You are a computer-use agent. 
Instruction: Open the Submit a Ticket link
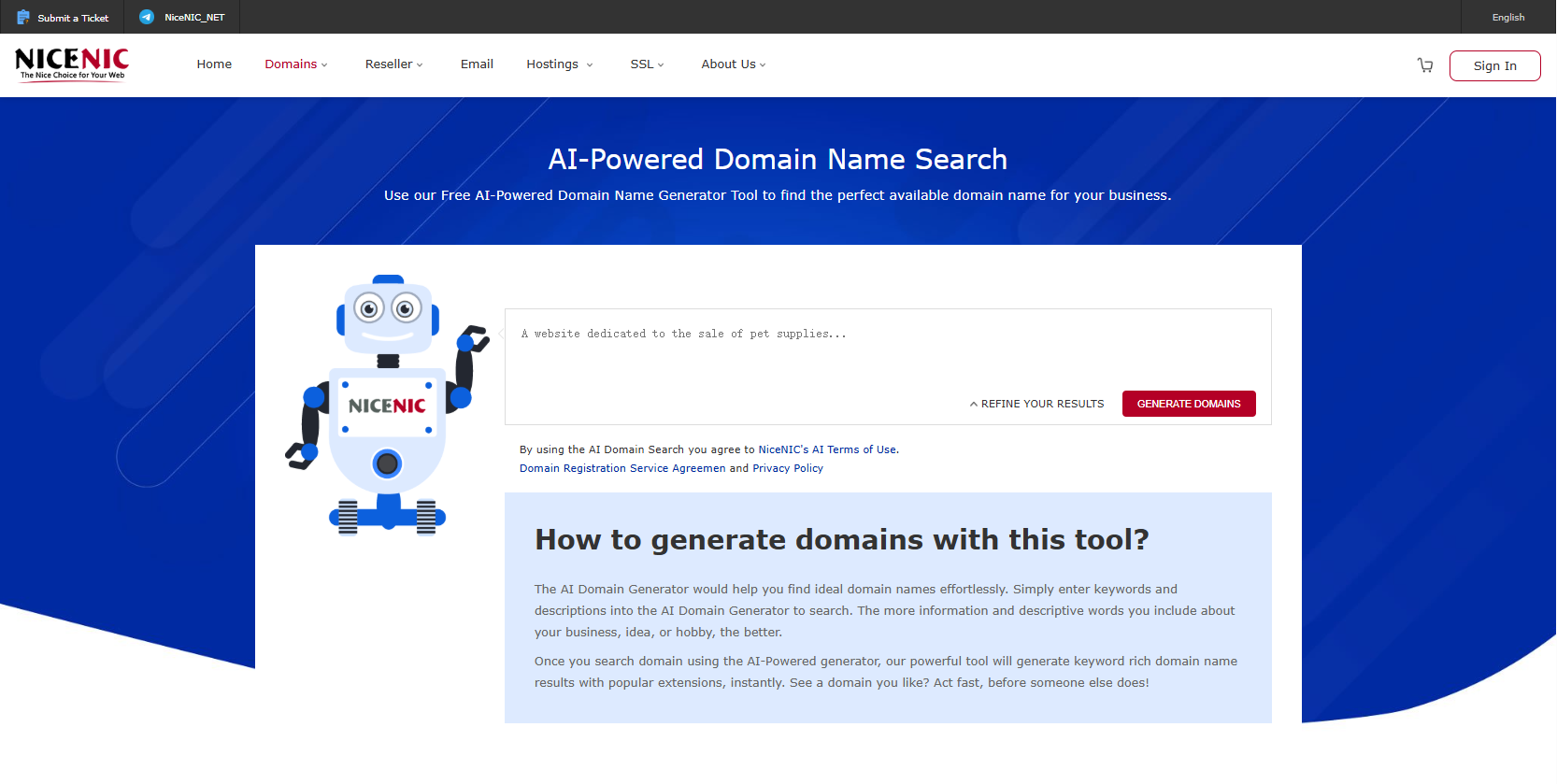click(73, 18)
